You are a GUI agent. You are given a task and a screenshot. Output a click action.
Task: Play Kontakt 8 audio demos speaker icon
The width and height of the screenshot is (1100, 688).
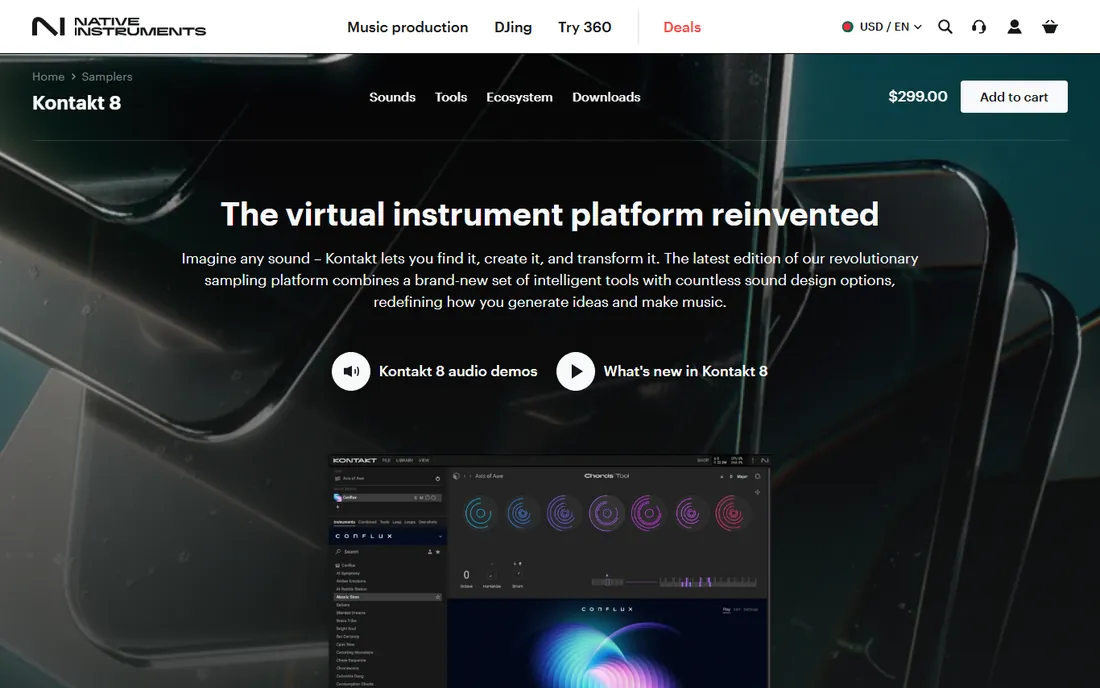[x=351, y=371]
